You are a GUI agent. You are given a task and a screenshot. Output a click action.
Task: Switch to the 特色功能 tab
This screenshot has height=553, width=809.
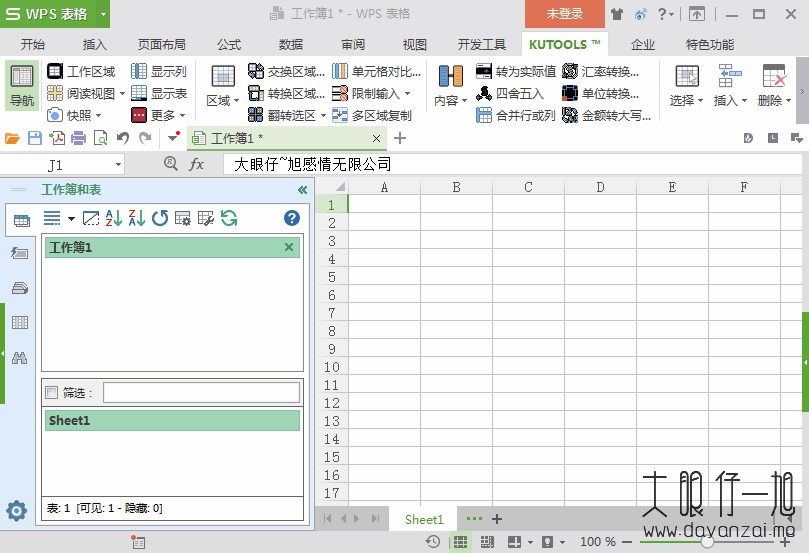tap(709, 44)
